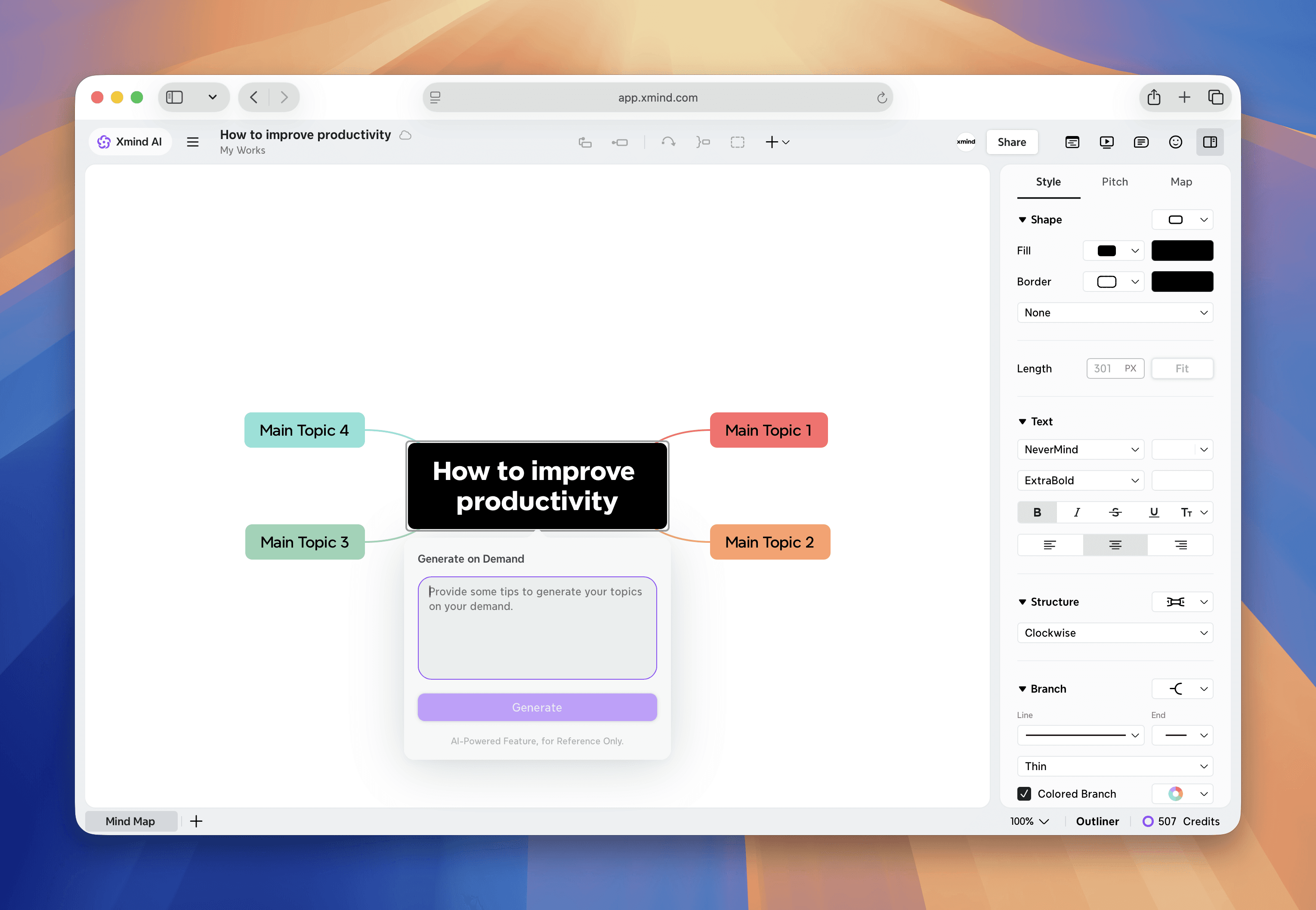This screenshot has height=910, width=1316.
Task: Click the Fill color swatch
Action: (1182, 251)
